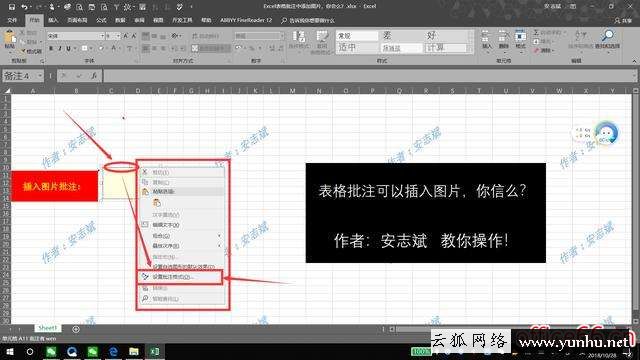Choose Copy in the context menu

coord(182,182)
